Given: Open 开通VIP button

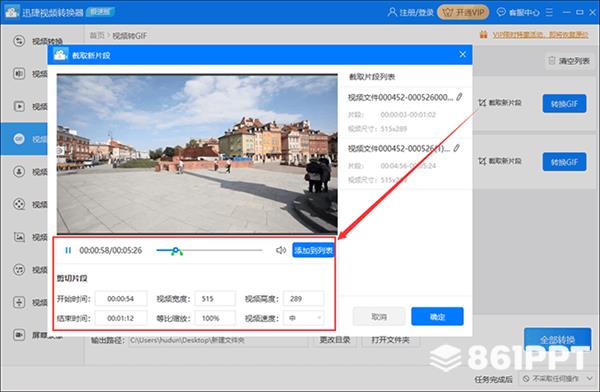Looking at the screenshot, I should coord(463,12).
